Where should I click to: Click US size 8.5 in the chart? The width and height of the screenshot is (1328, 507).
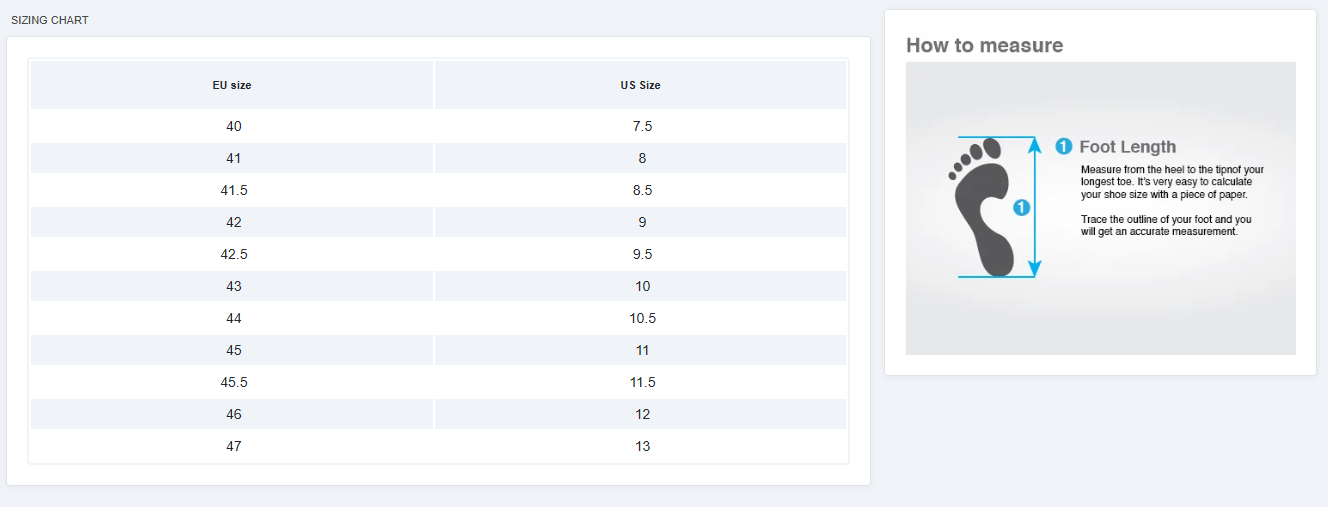coord(642,190)
